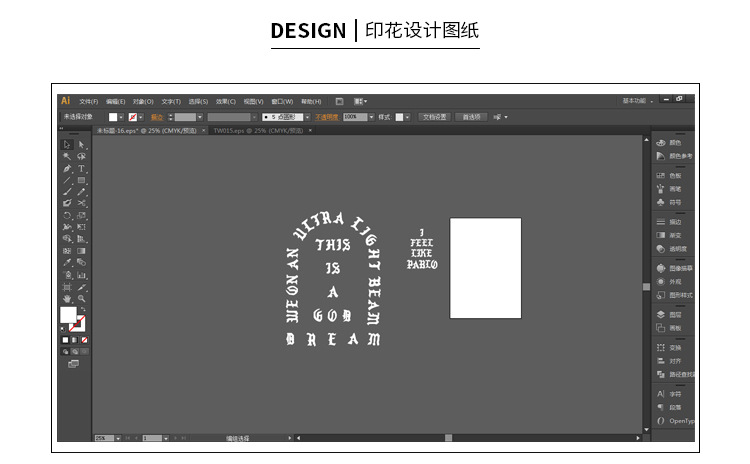Close the TW015.eps tab
This screenshot has width=750, height=464.
(310, 131)
